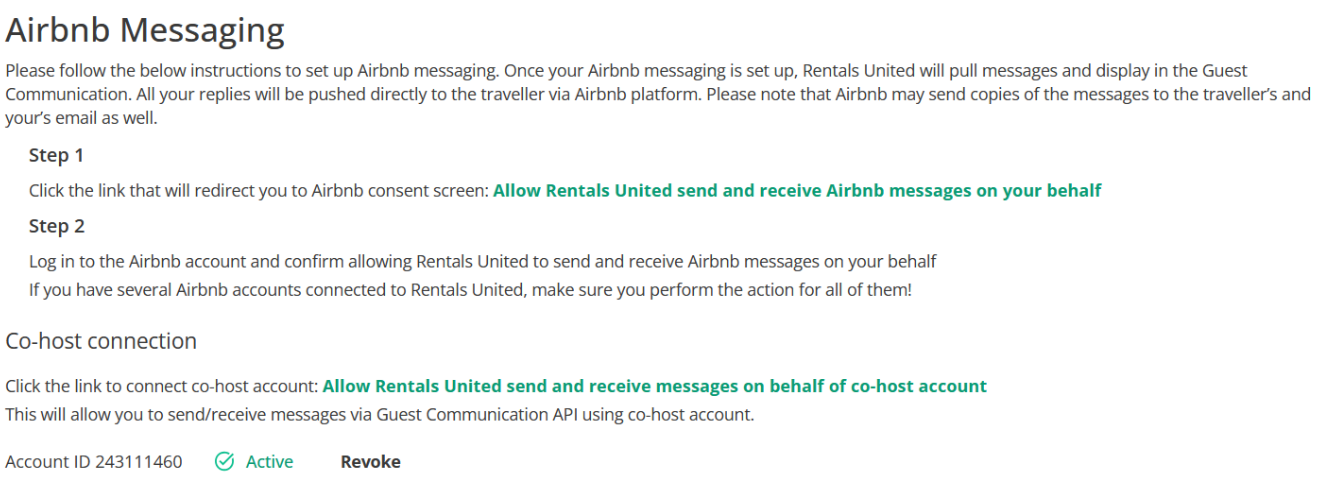The image size is (1329, 487).
Task: Revoke access for account 243111460
Action: click(370, 462)
